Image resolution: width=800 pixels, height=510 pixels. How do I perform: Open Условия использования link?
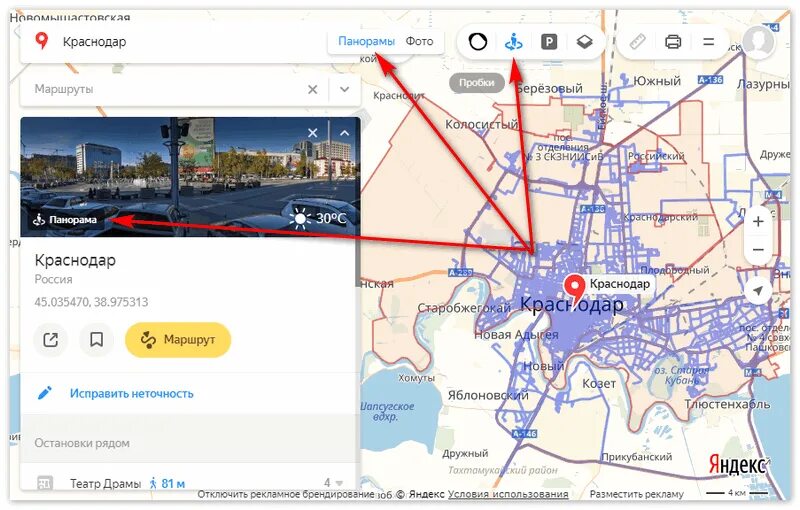click(x=508, y=494)
